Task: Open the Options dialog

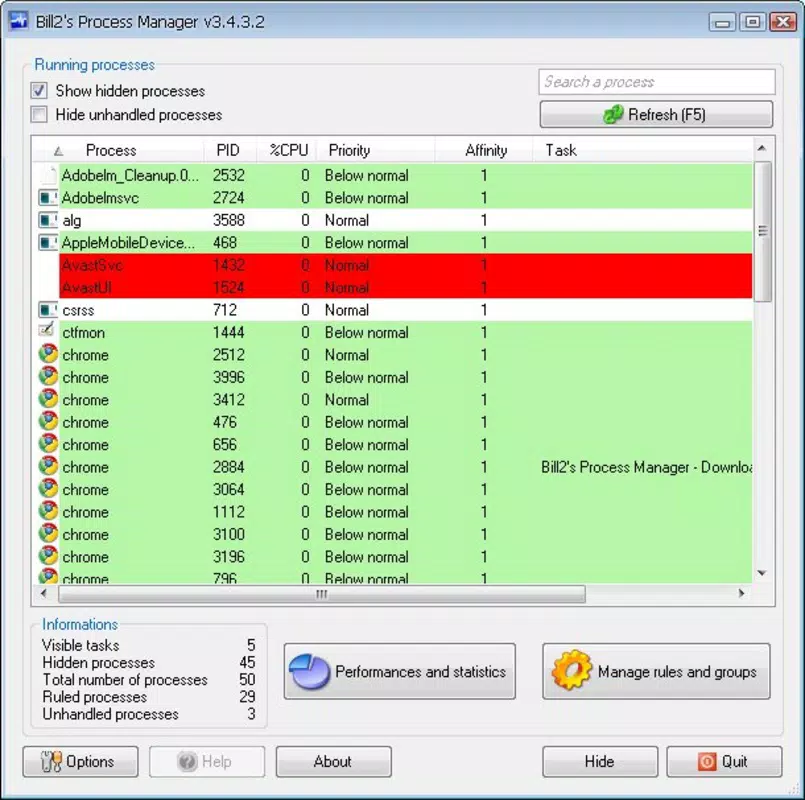Action: (x=81, y=761)
